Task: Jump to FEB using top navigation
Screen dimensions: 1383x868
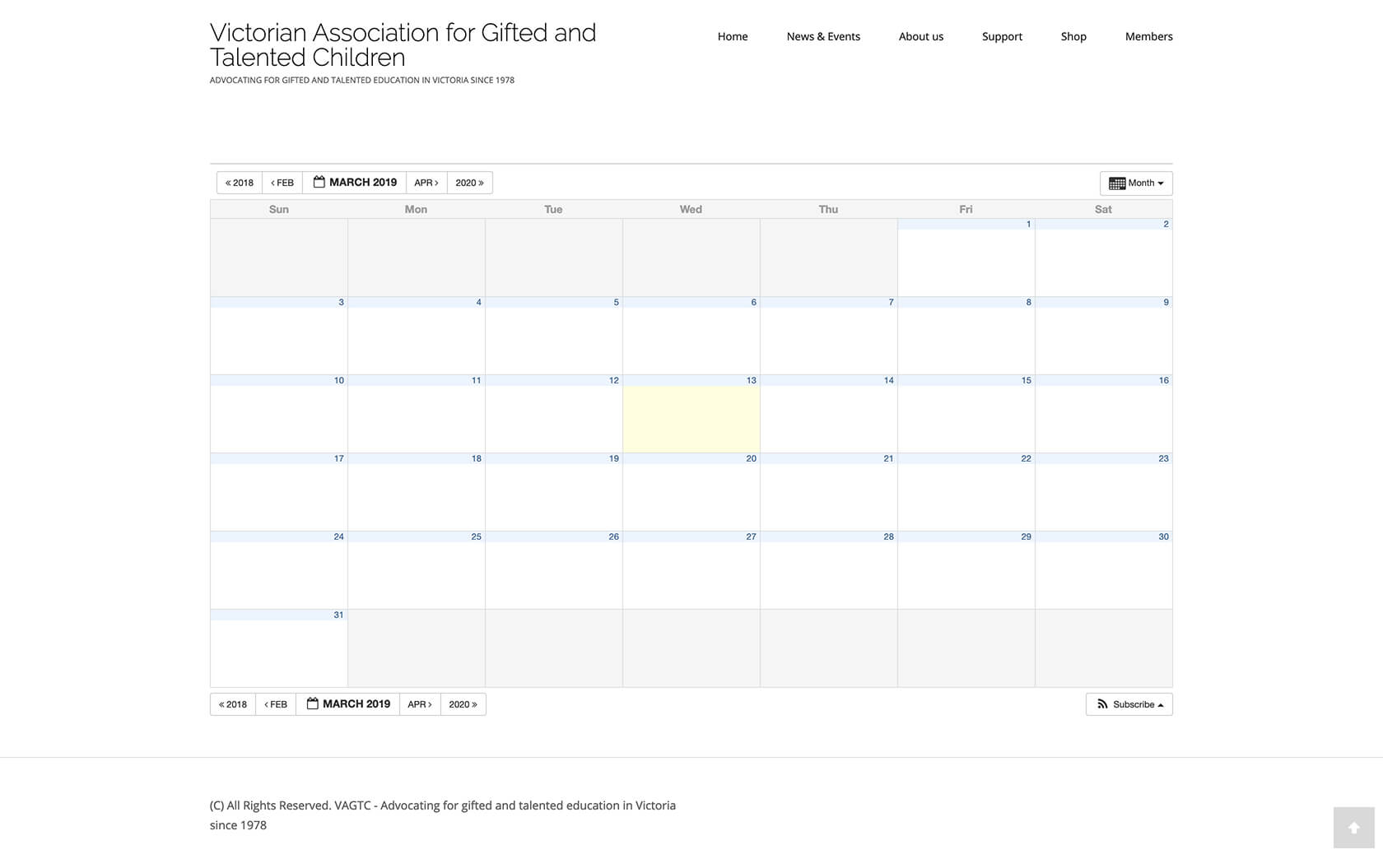Action: pyautogui.click(x=282, y=183)
